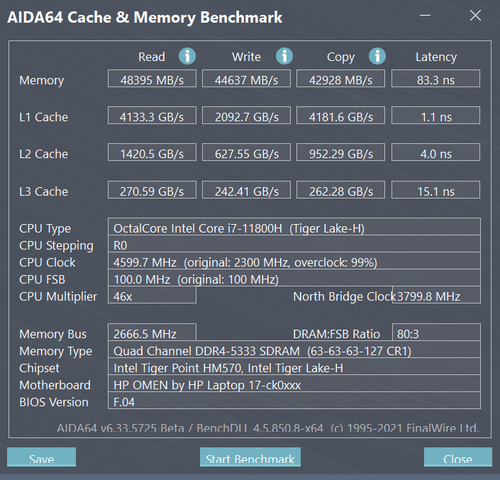Click the Save button
Screen dimensions: 500x480
coord(41,457)
